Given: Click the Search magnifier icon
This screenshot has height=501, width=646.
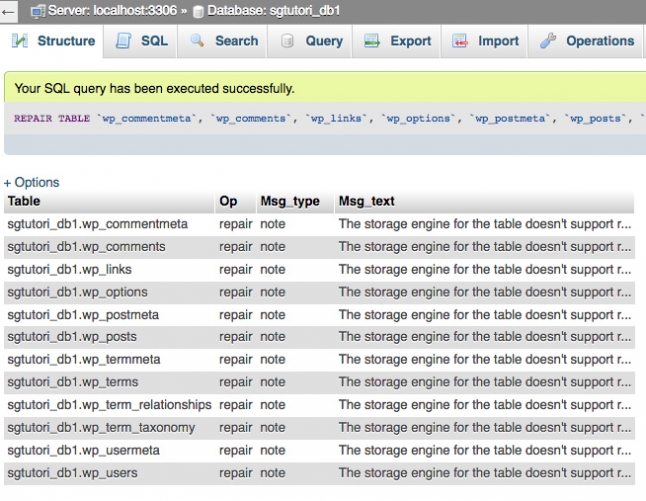Looking at the screenshot, I should click(197, 40).
